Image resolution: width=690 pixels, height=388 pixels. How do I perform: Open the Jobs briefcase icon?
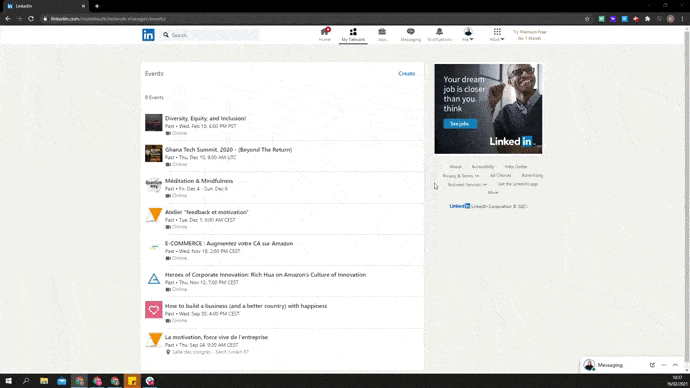pyautogui.click(x=382, y=35)
